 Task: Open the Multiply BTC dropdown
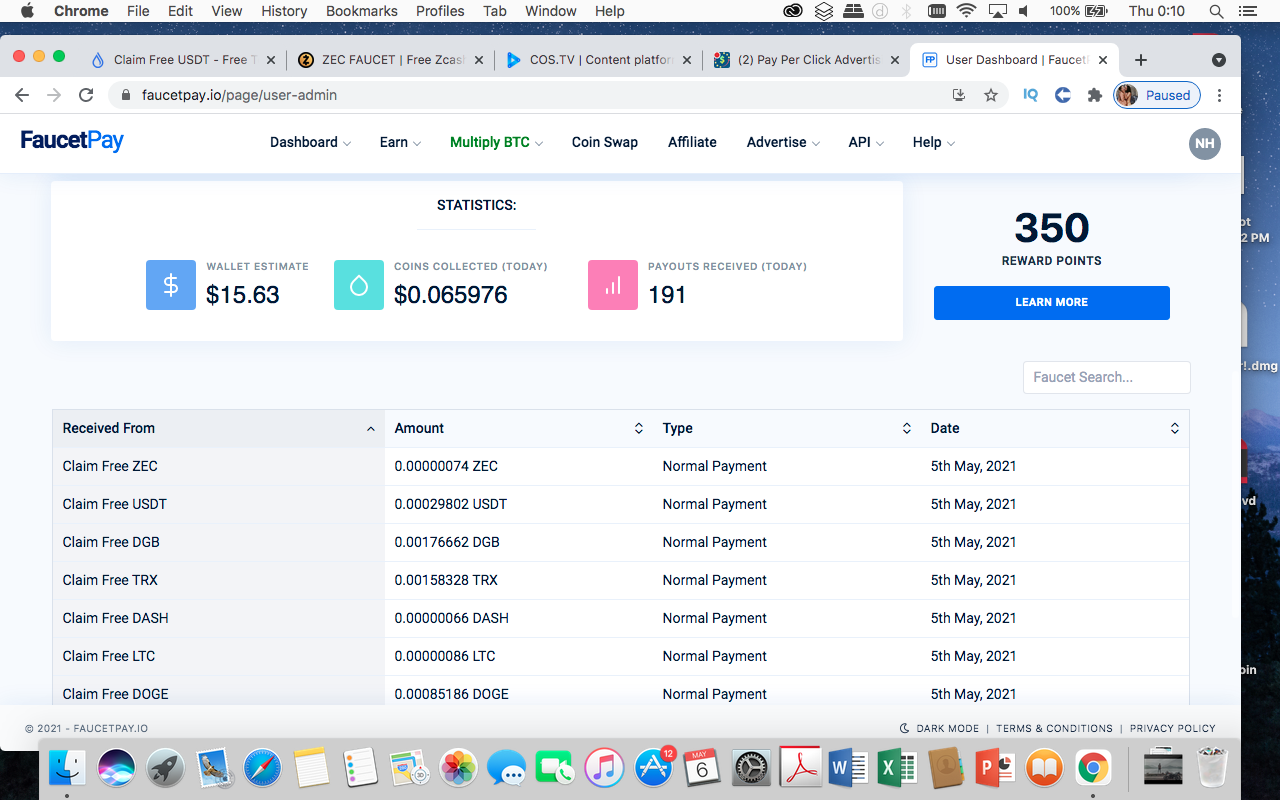click(x=496, y=142)
